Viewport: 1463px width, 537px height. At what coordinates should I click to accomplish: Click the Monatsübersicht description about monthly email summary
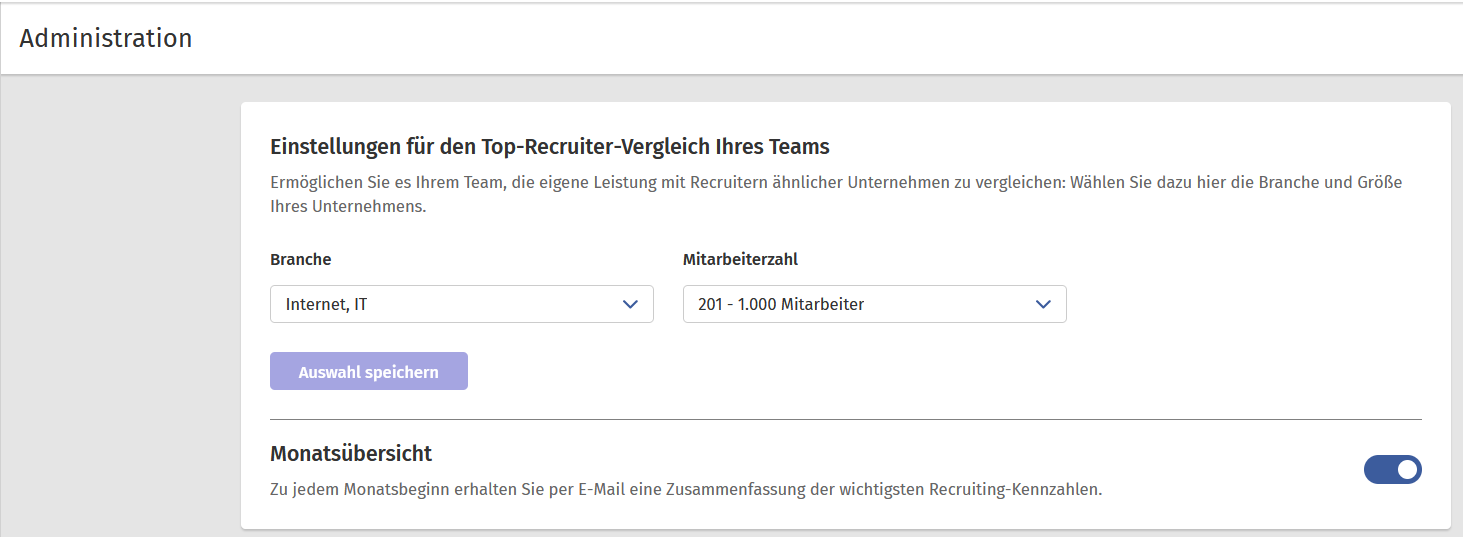click(686, 490)
